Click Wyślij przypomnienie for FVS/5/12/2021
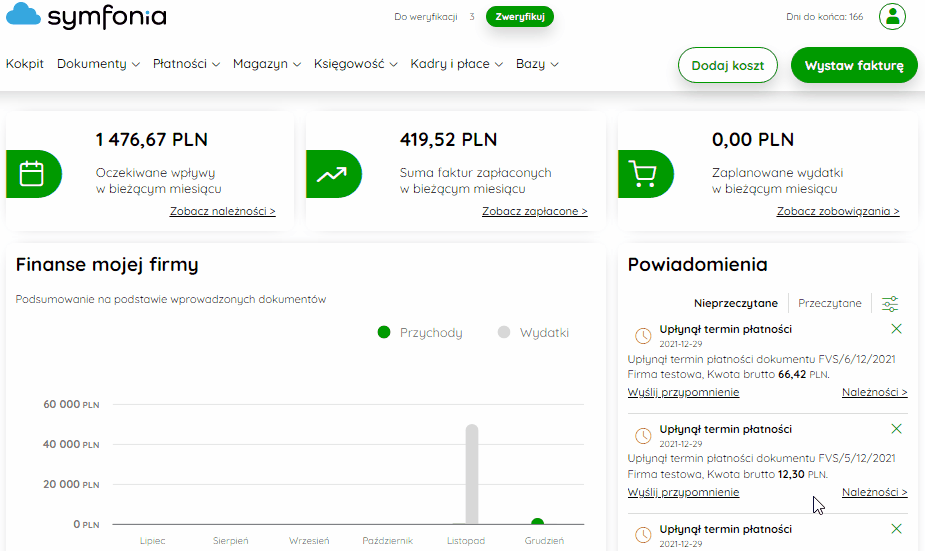Screen dimensions: 925x551 coord(683,492)
